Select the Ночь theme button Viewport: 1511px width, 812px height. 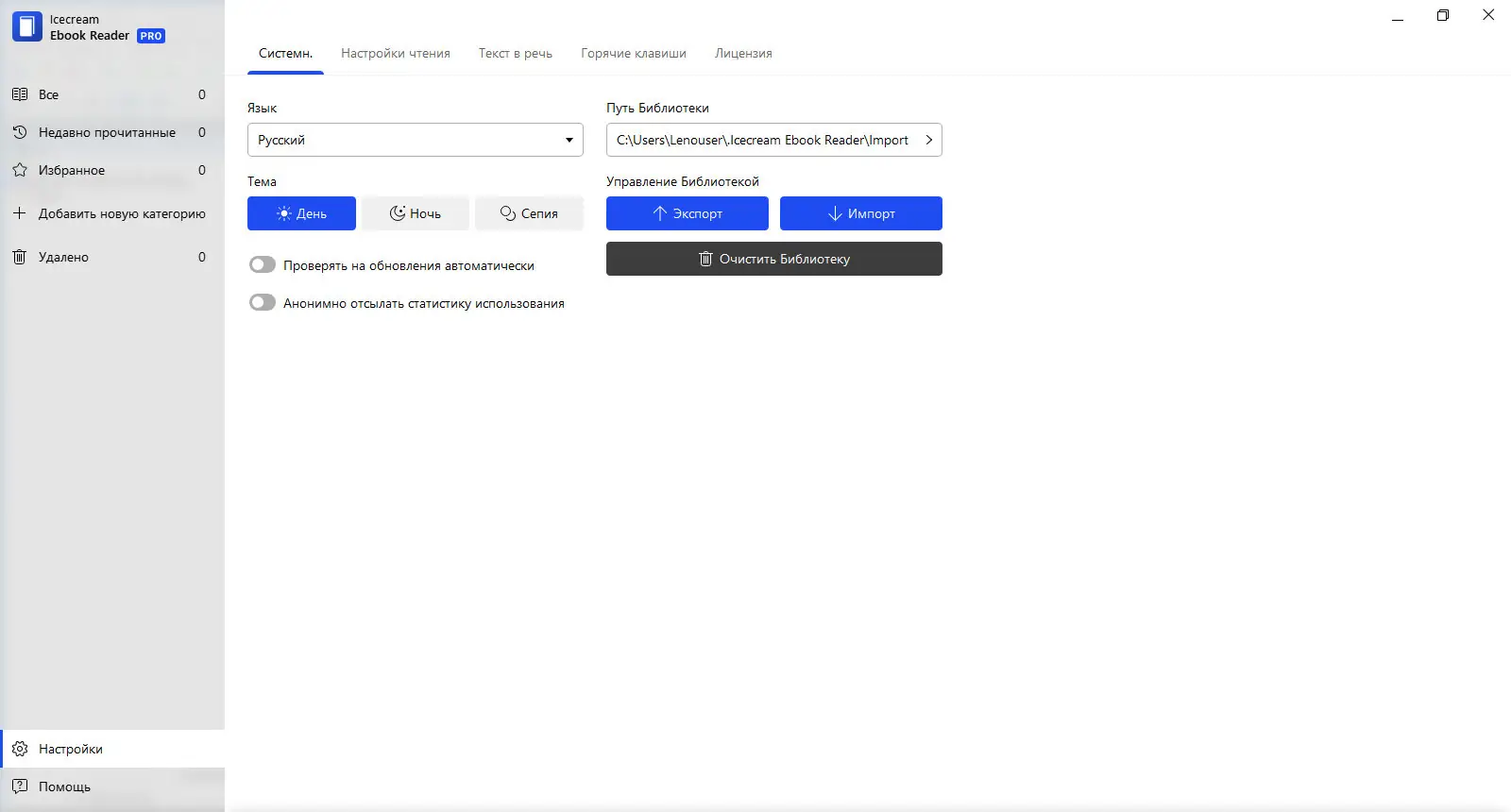[416, 213]
